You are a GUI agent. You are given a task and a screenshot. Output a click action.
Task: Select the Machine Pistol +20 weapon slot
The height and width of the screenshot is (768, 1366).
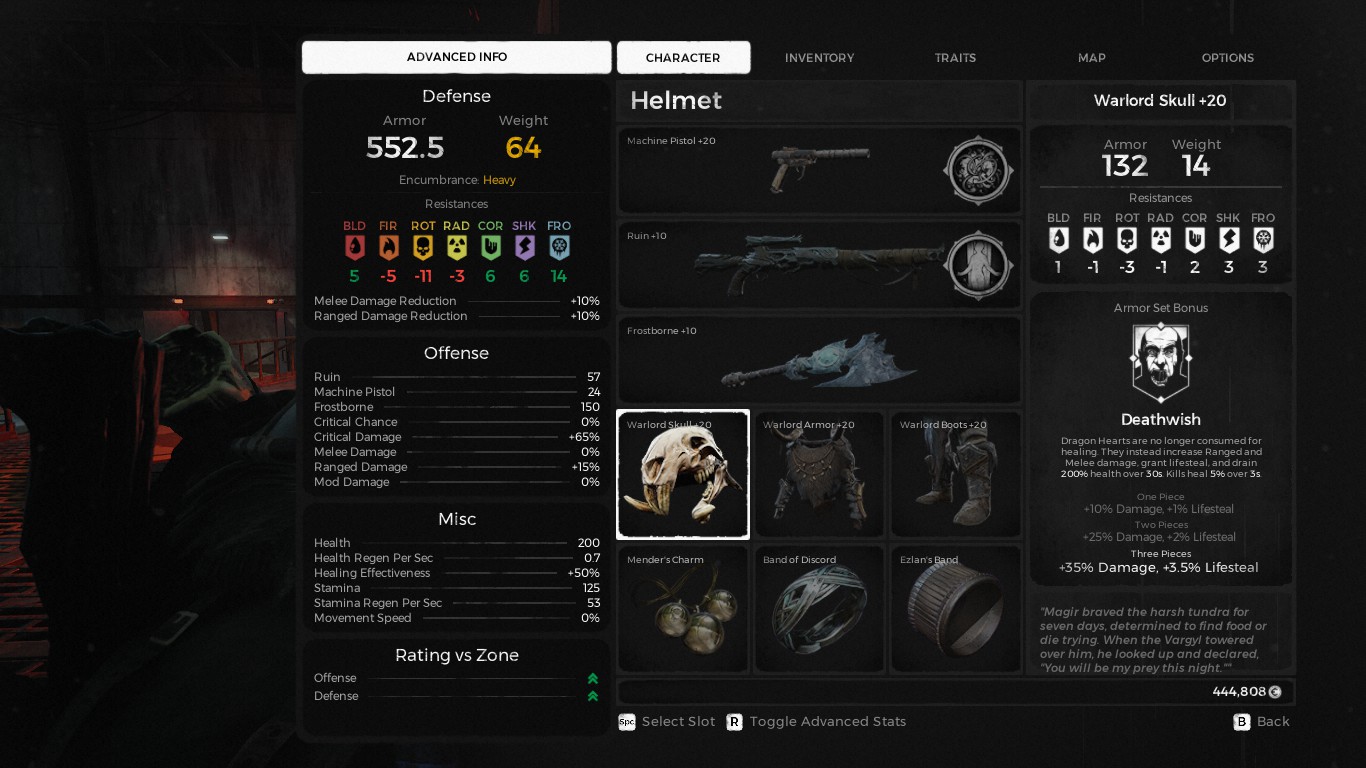click(x=820, y=170)
